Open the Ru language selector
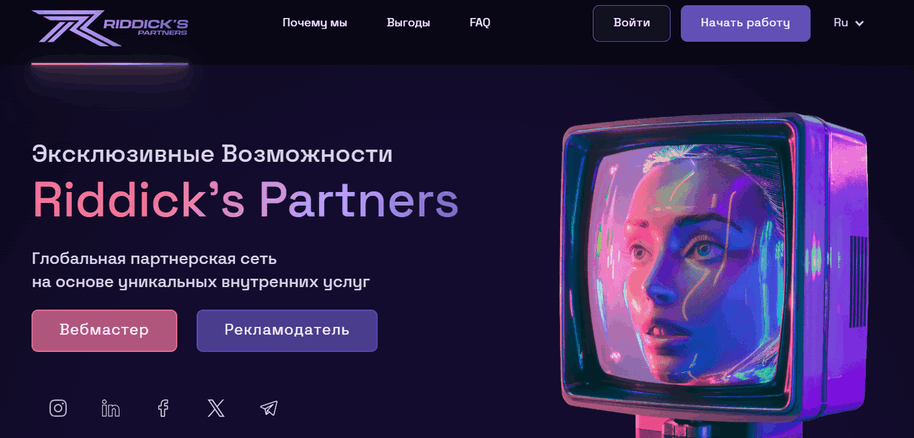Image resolution: width=914 pixels, height=438 pixels. click(849, 23)
